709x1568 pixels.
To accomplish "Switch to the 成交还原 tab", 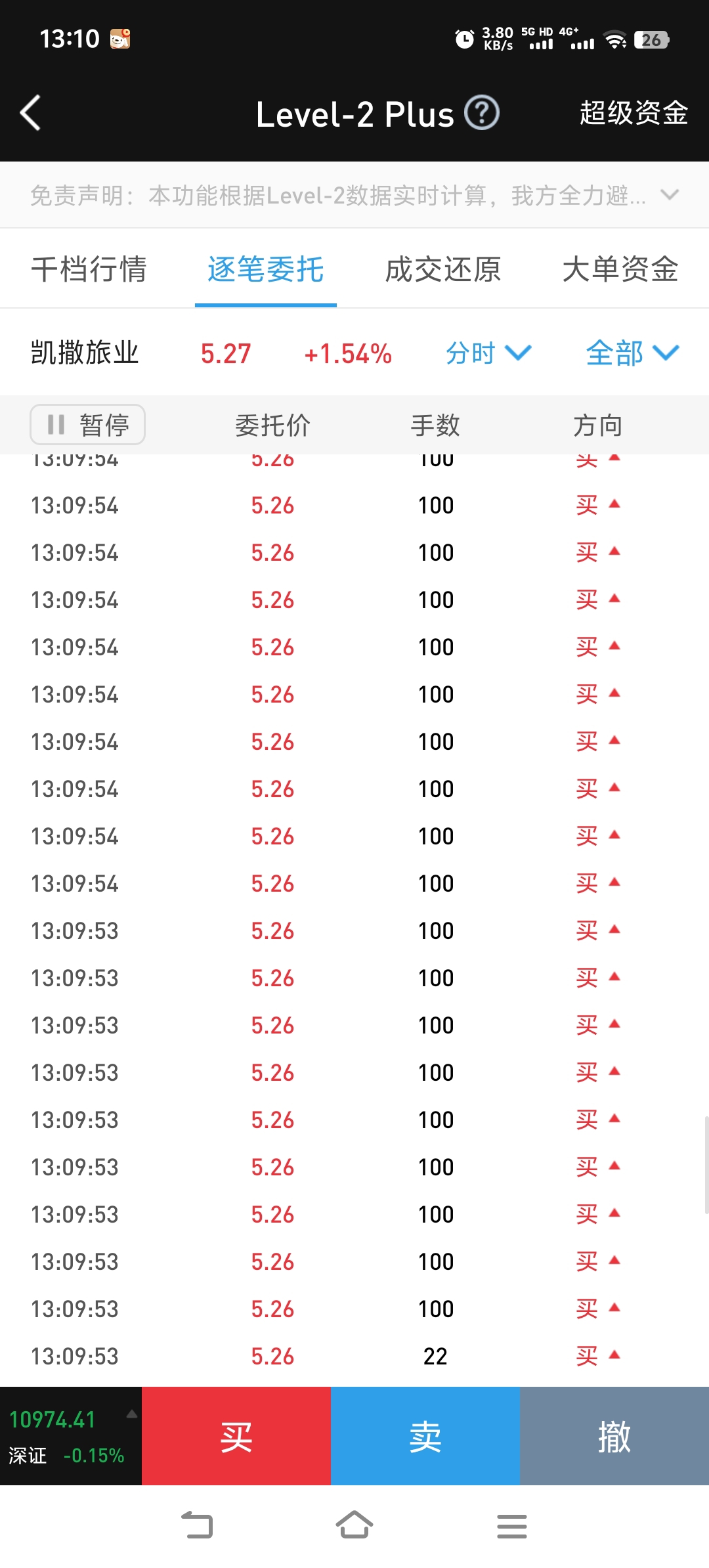I will point(443,269).
